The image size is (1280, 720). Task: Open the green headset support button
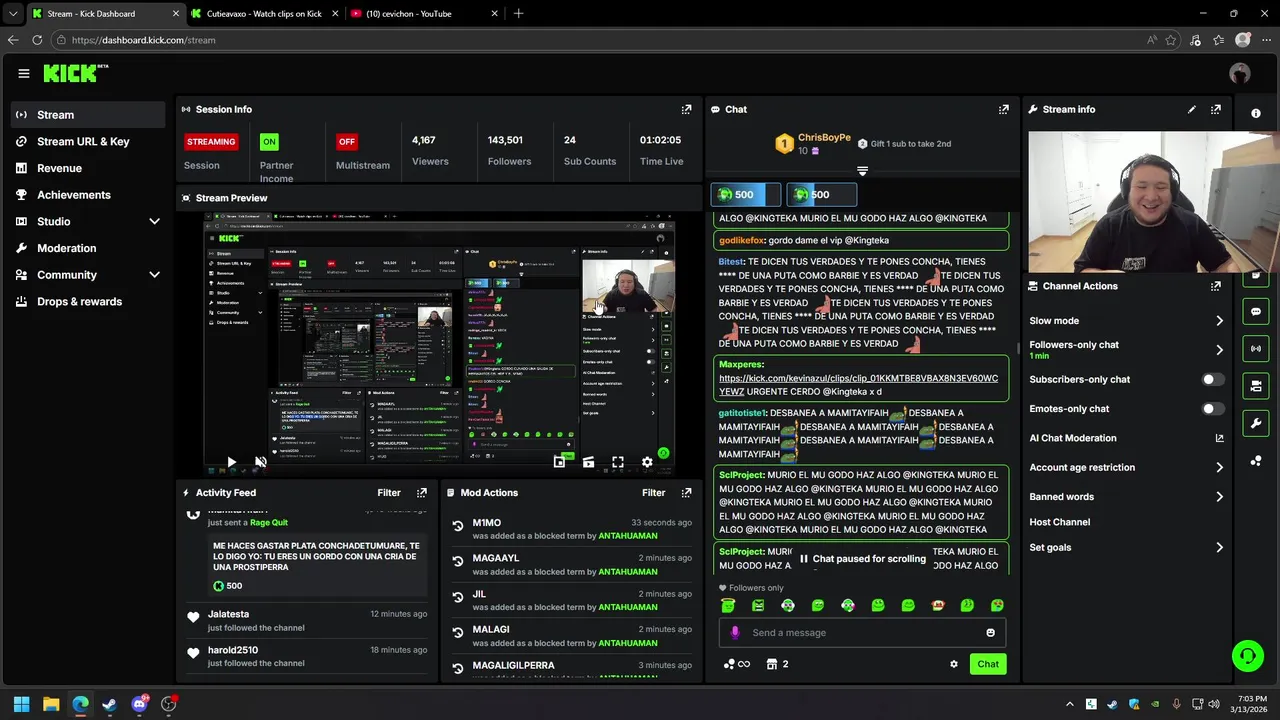coord(1248,656)
